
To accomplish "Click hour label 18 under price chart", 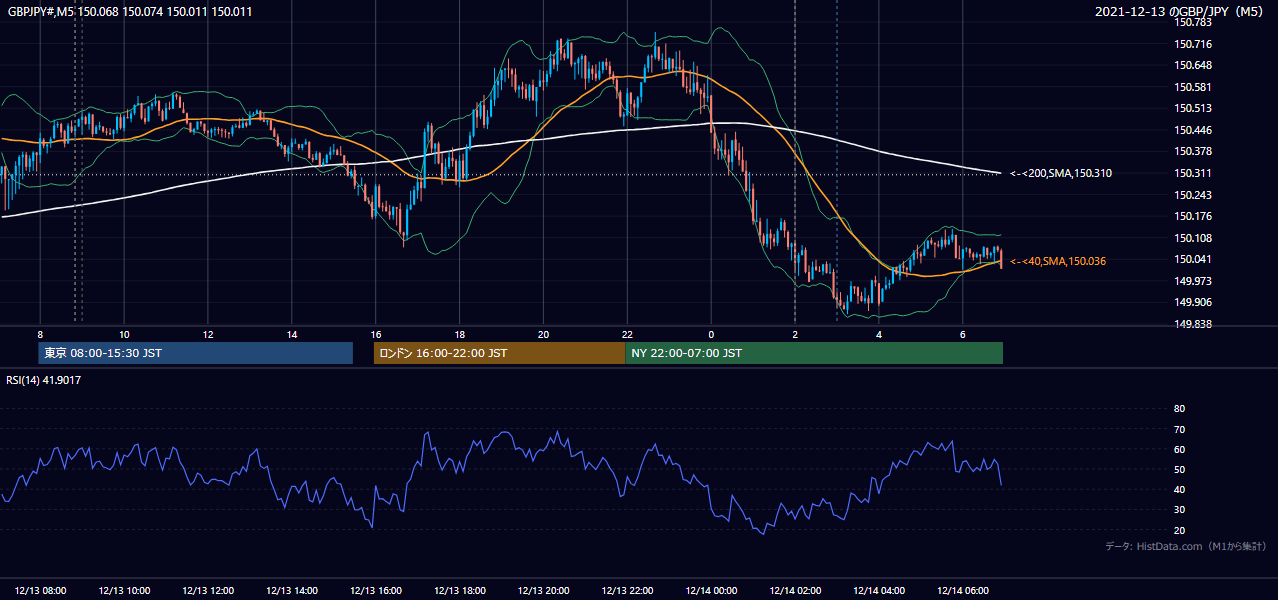I will click(x=459, y=334).
